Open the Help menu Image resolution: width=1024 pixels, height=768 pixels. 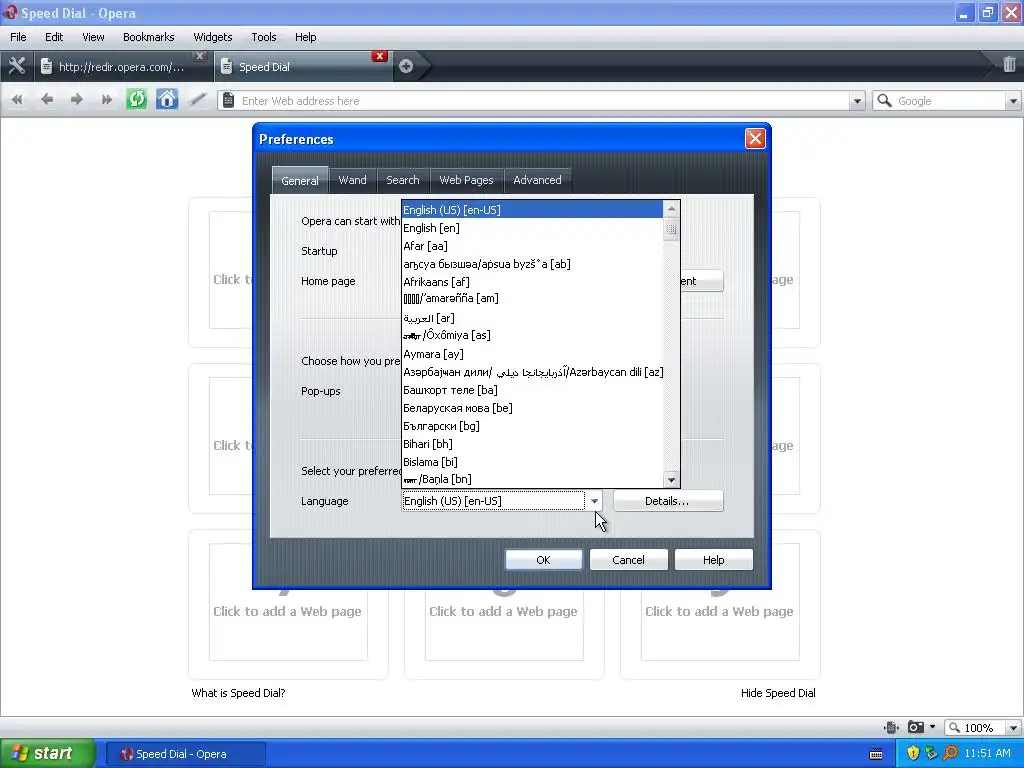[x=305, y=37]
